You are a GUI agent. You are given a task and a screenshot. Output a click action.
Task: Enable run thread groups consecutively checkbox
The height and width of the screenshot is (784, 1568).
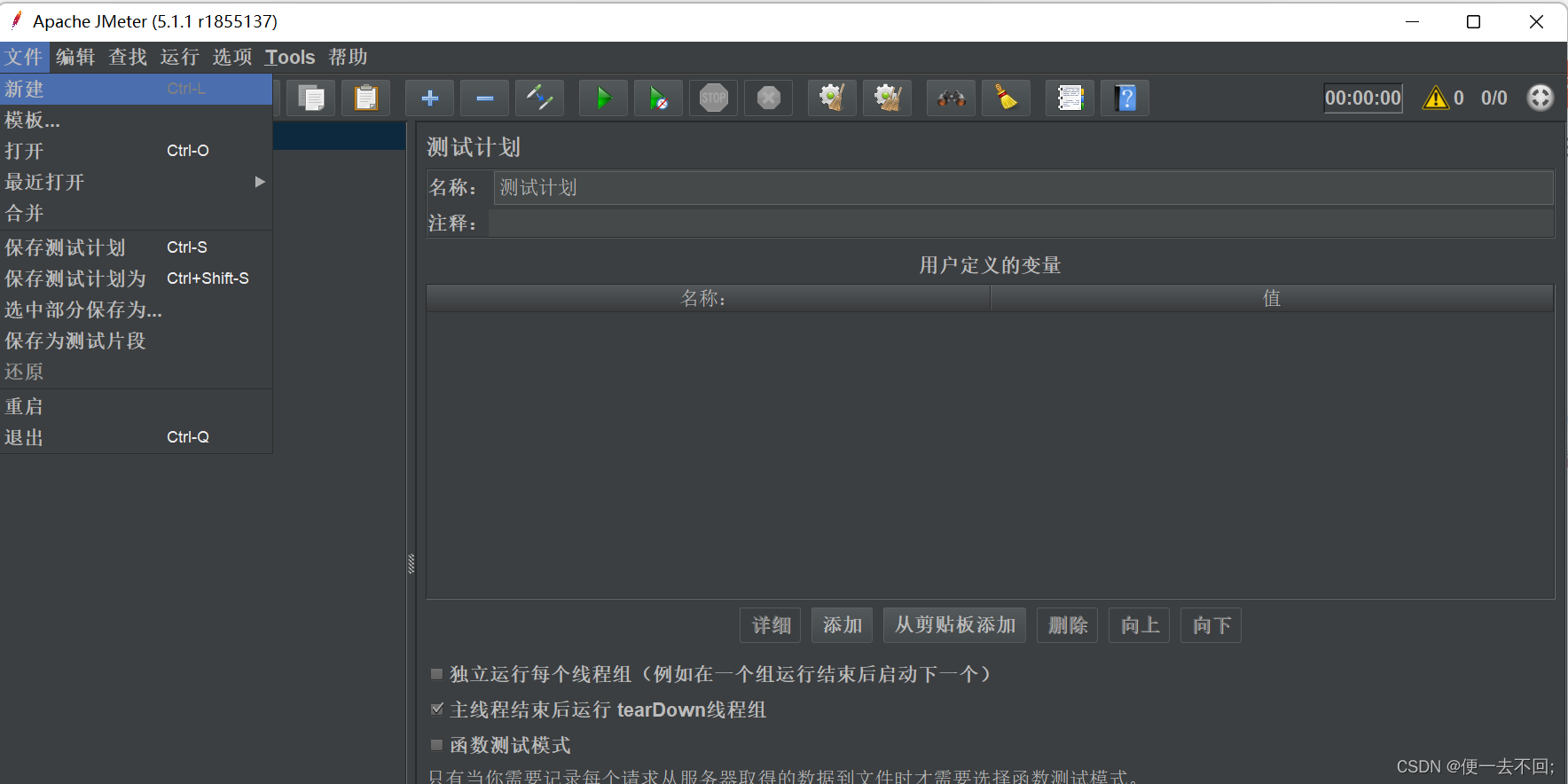(436, 674)
